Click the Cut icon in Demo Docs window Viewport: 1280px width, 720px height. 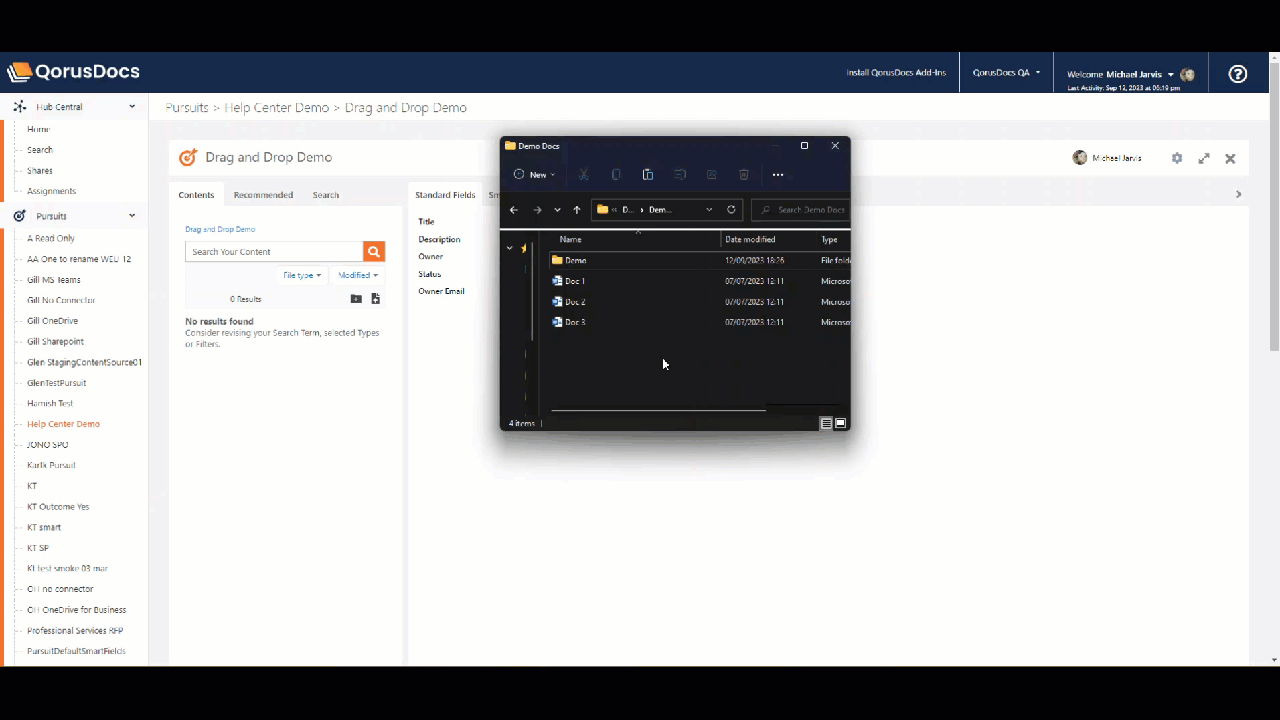click(x=583, y=174)
